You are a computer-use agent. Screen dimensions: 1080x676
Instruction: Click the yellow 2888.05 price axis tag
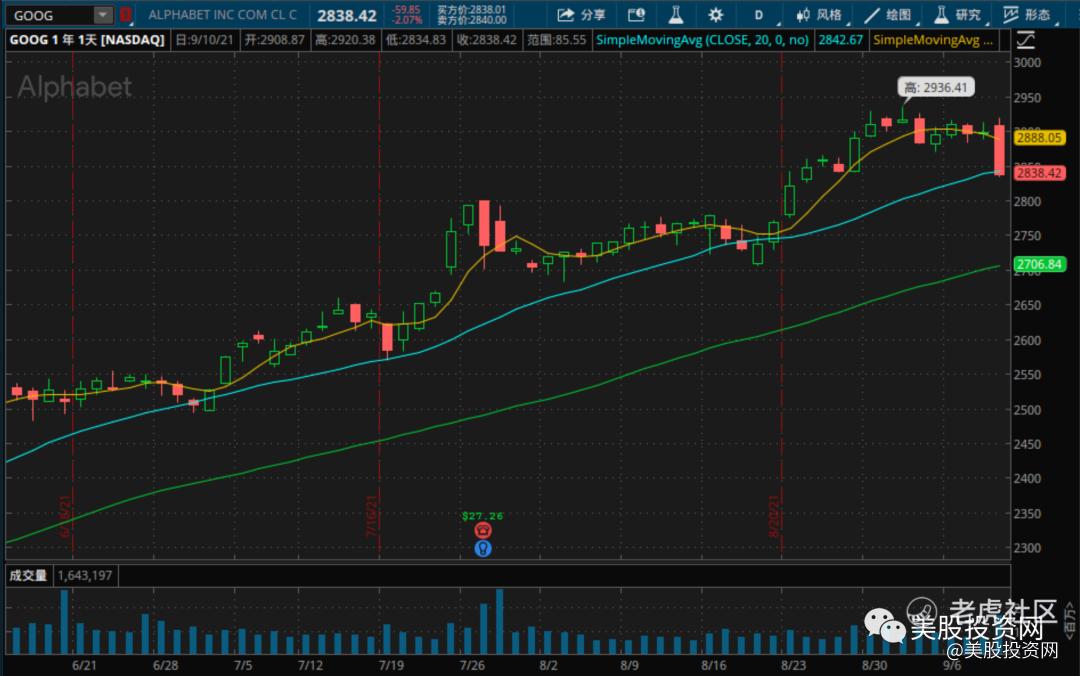[x=1039, y=138]
